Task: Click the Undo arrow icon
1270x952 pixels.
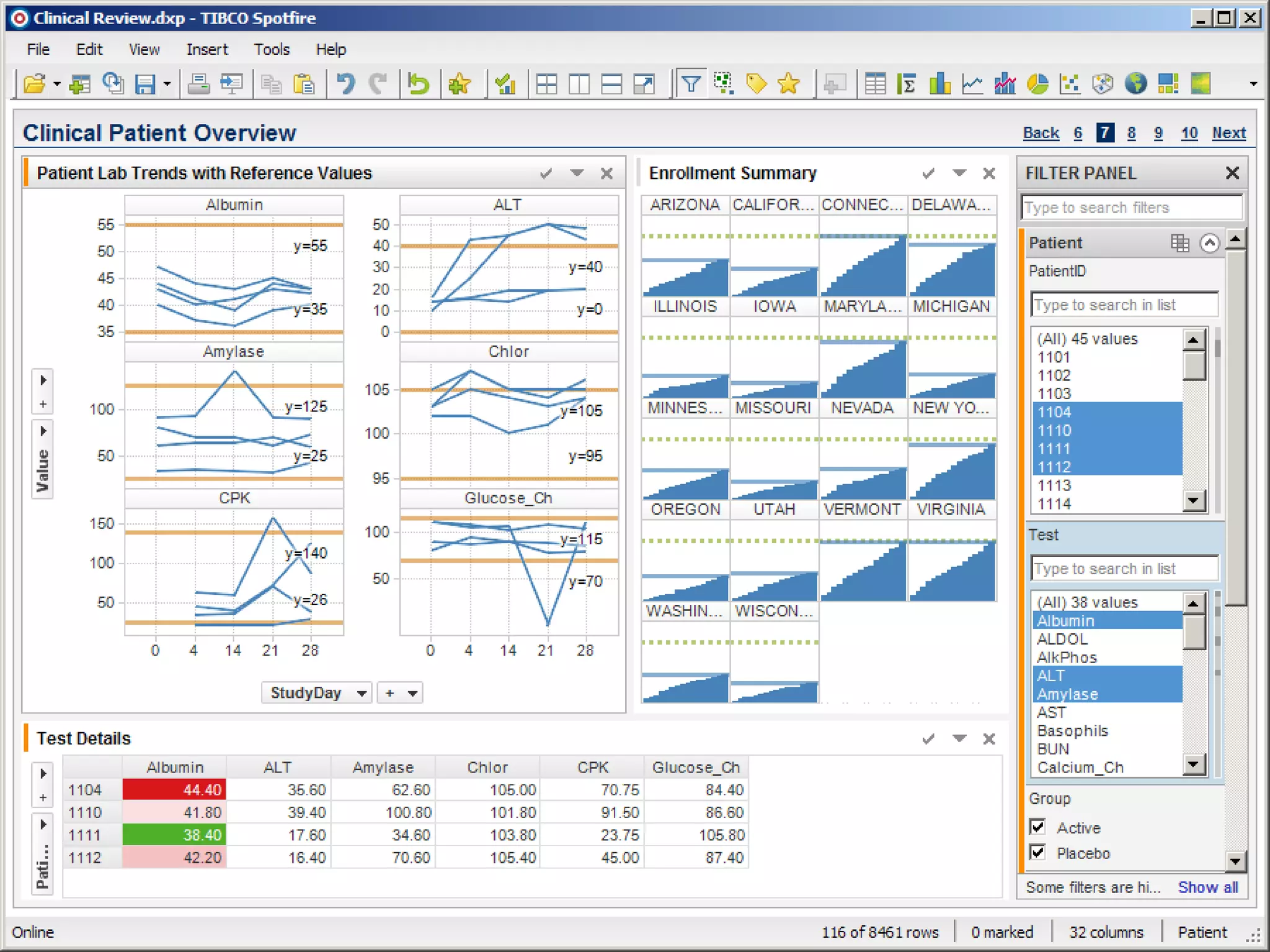Action: 346,84
